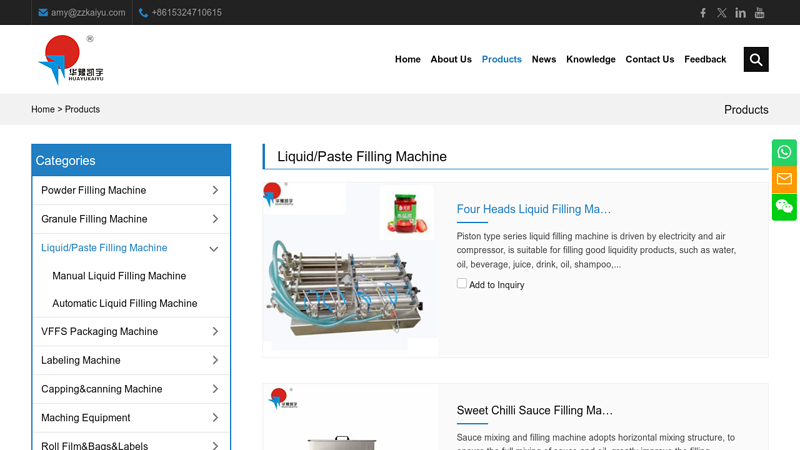Expand Labeling Machine chevron
Image resolution: width=800 pixels, height=450 pixels.
pyautogui.click(x=215, y=360)
